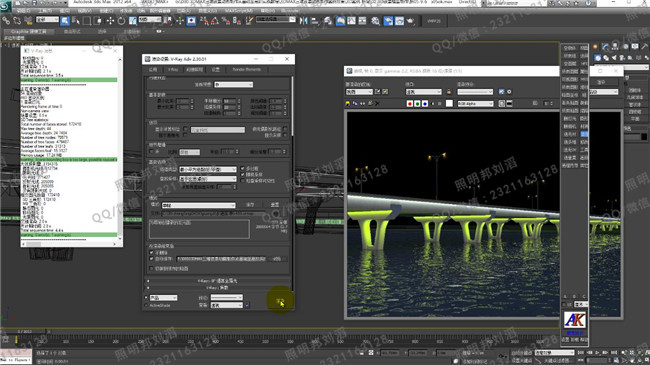The width and height of the screenshot is (650, 365).
Task: Open the RGB Alpha channel dropdown
Action: coord(475,103)
